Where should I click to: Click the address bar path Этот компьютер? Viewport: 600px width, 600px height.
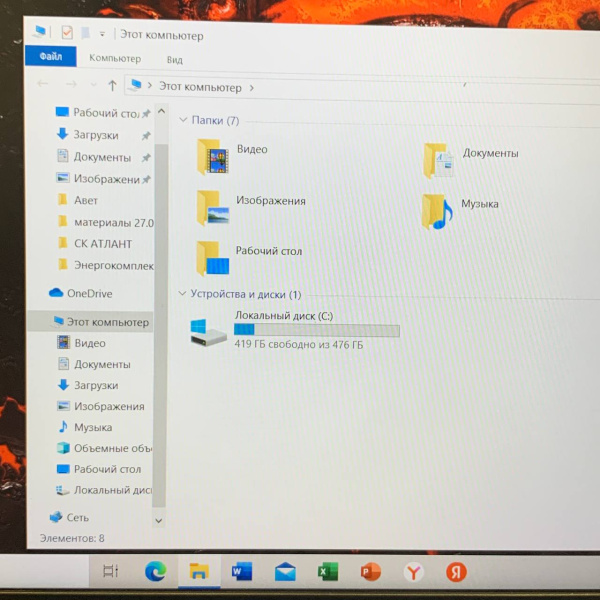coord(200,88)
